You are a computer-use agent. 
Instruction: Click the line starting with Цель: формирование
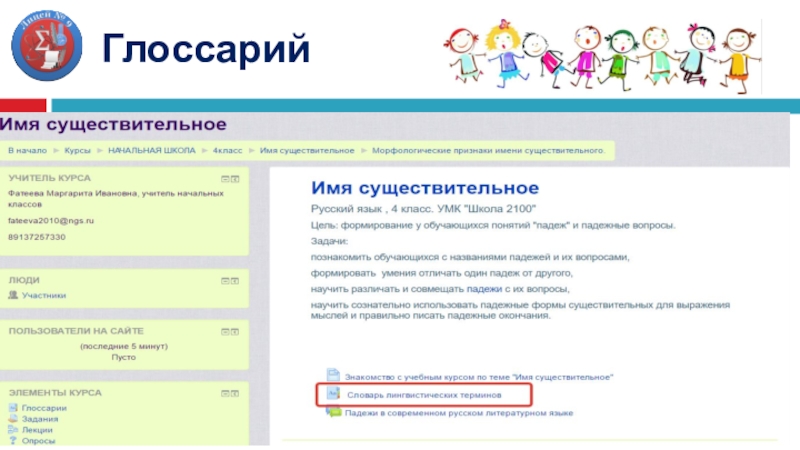click(x=493, y=225)
